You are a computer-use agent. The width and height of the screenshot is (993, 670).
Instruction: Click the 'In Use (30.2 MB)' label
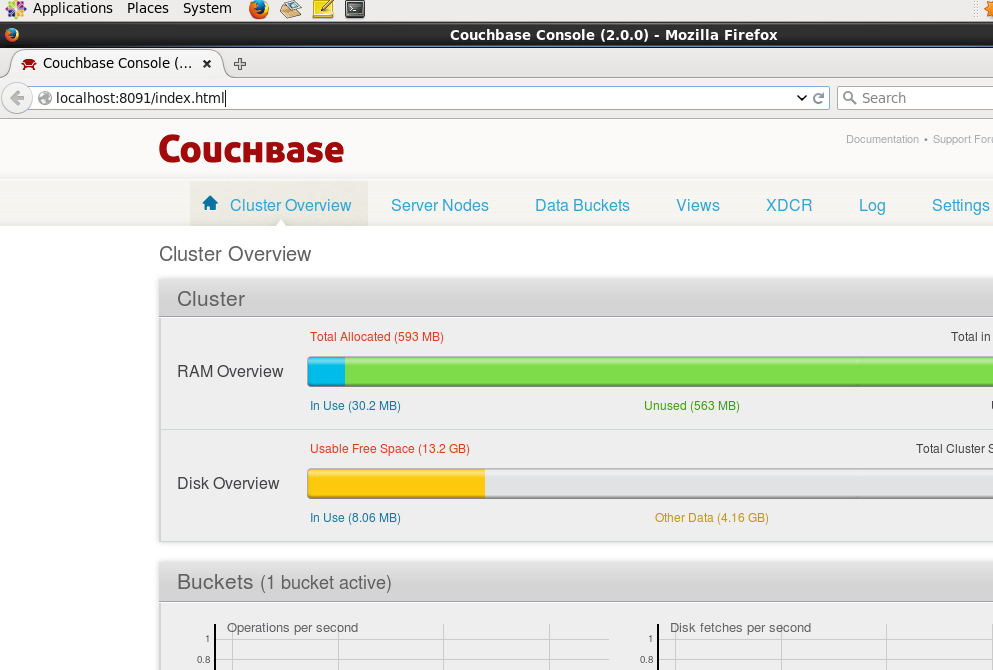click(x=355, y=406)
